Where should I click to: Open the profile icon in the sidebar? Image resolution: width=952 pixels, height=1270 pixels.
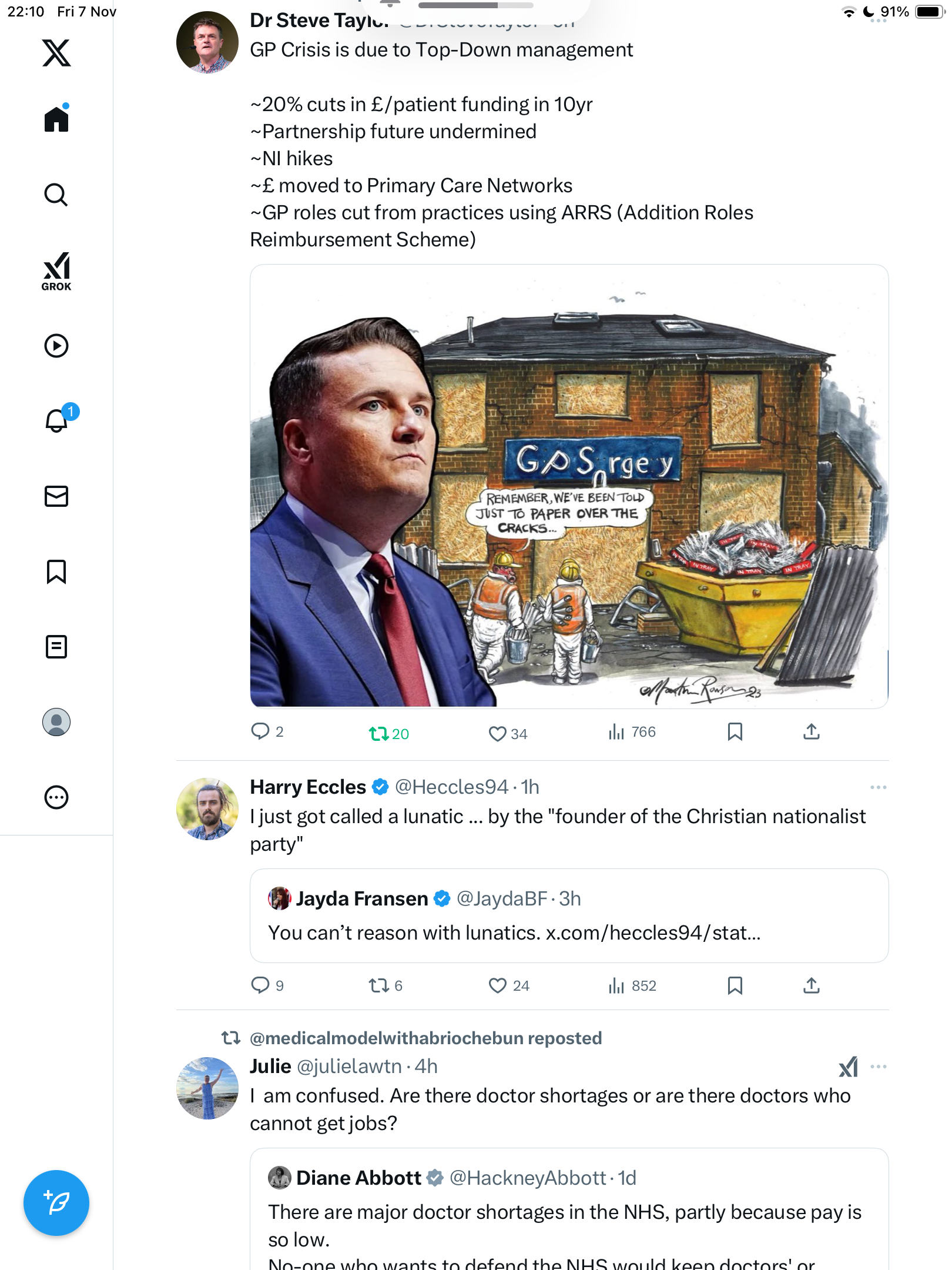pyautogui.click(x=56, y=722)
